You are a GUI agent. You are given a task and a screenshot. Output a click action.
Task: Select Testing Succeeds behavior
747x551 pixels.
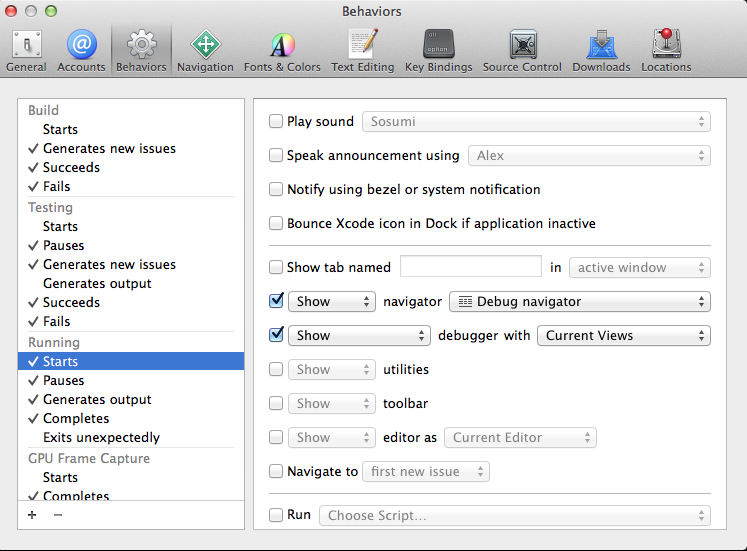(131, 302)
